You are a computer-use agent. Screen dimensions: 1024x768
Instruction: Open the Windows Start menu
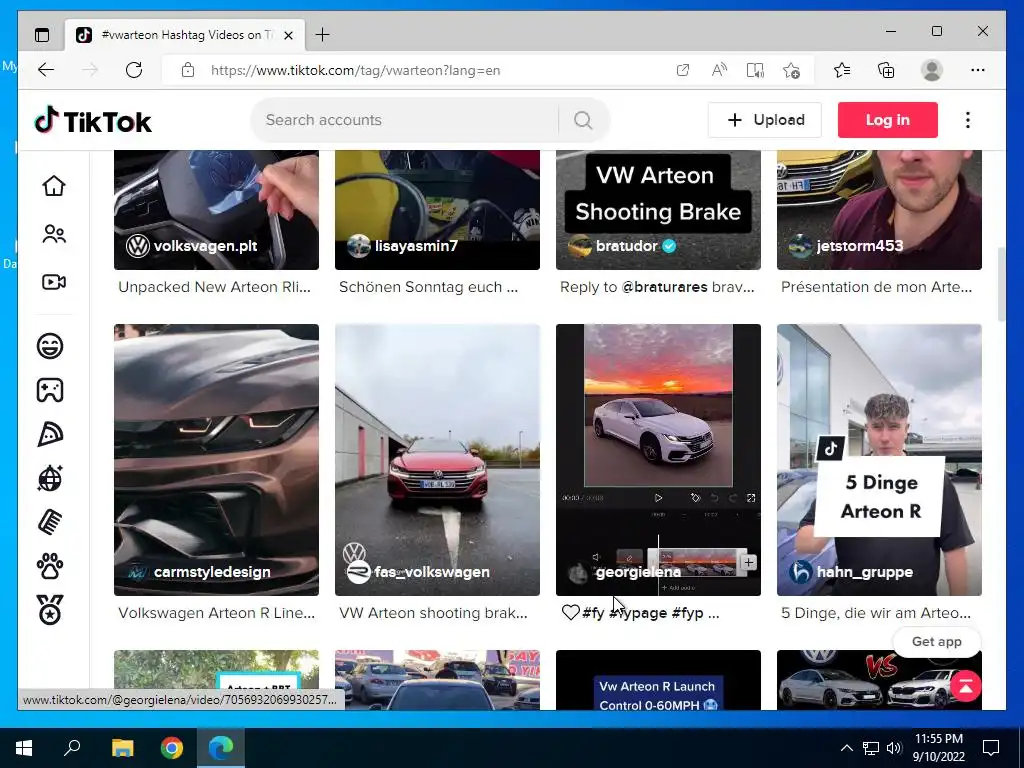(24, 748)
